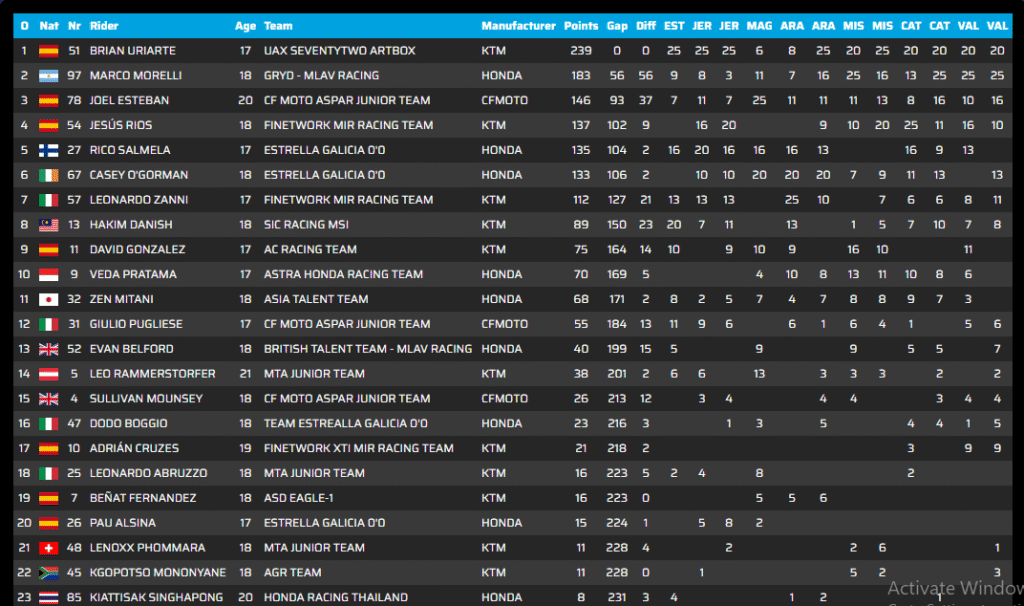Select the Age column header
The width and height of the screenshot is (1024, 606).
(245, 26)
